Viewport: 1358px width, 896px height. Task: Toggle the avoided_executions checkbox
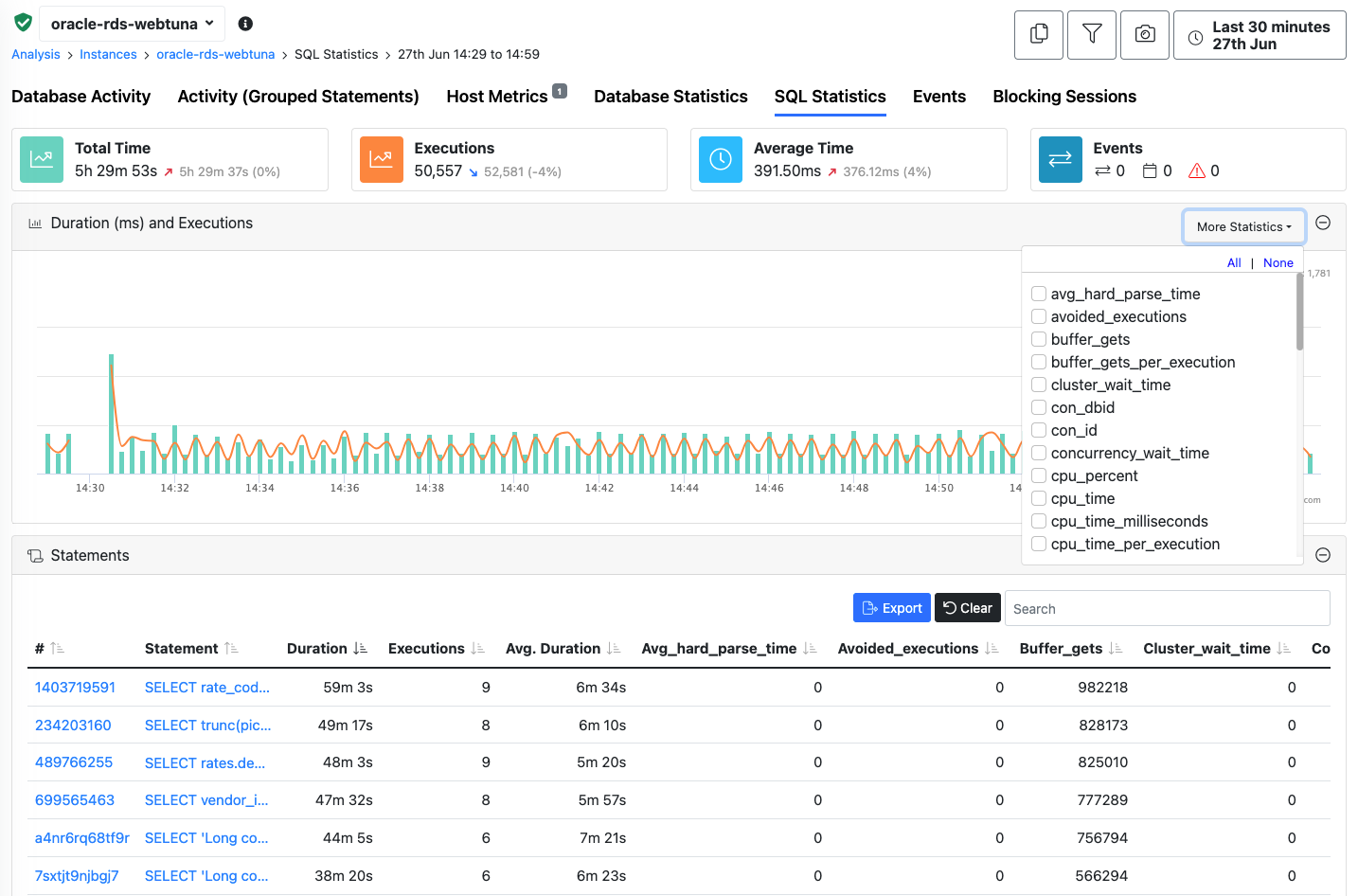tap(1039, 316)
